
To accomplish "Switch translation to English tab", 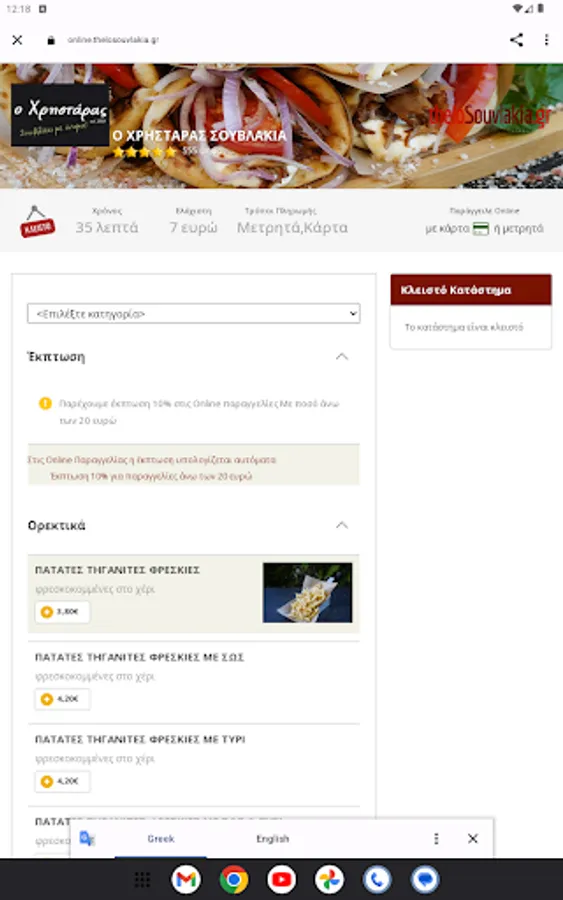I will pos(273,839).
